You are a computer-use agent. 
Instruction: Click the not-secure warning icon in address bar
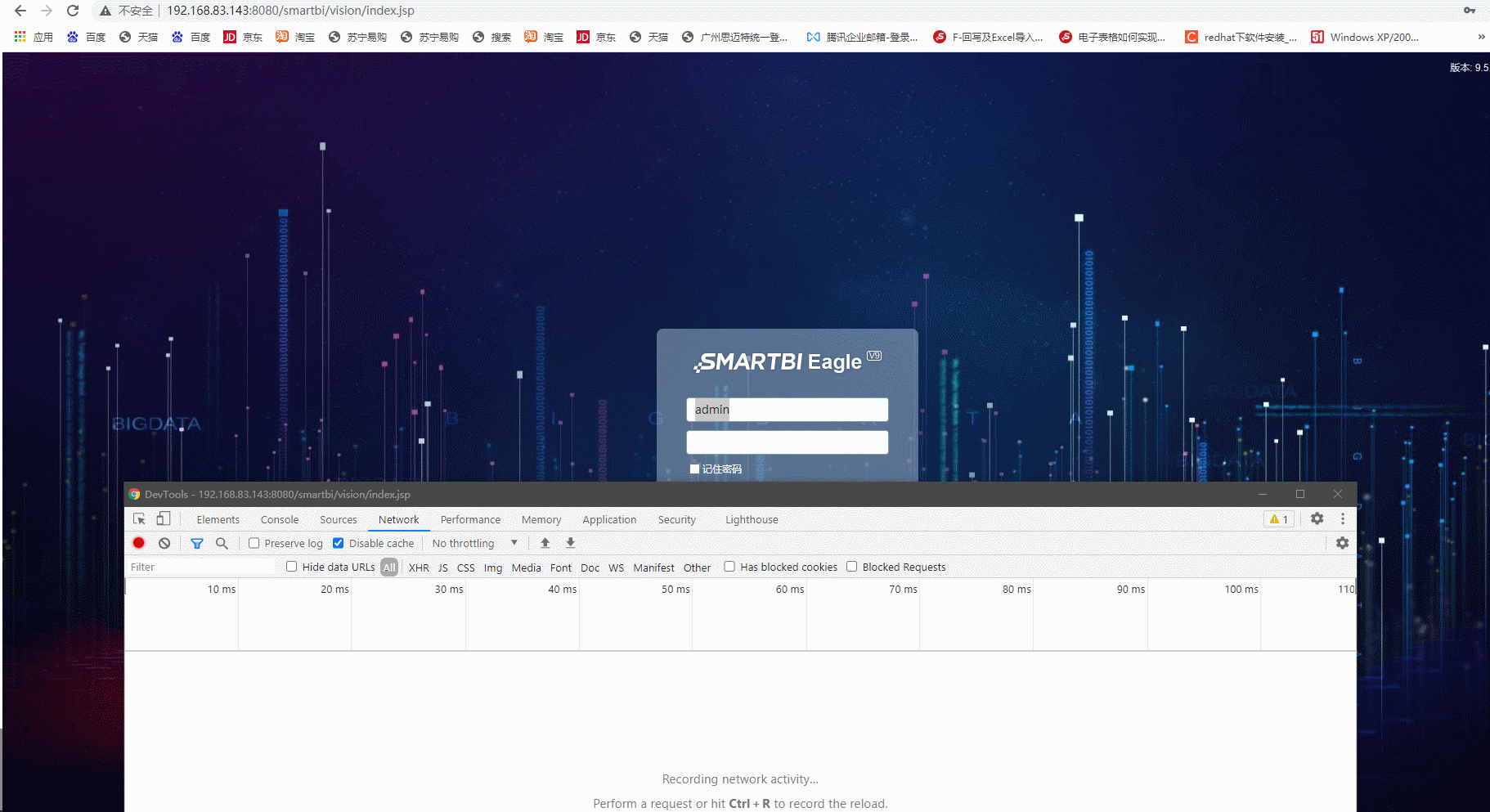105,11
